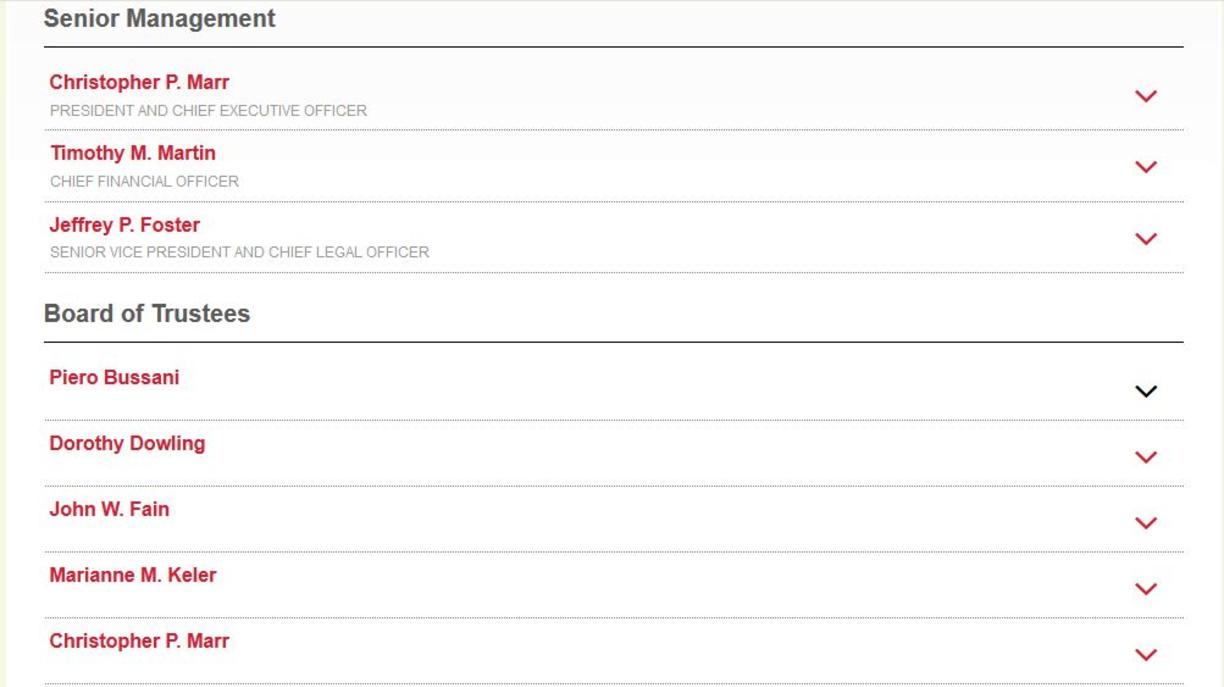Click the red chevron beside John W. Fain
Viewport: 1224px width, 687px height.
(1146, 523)
